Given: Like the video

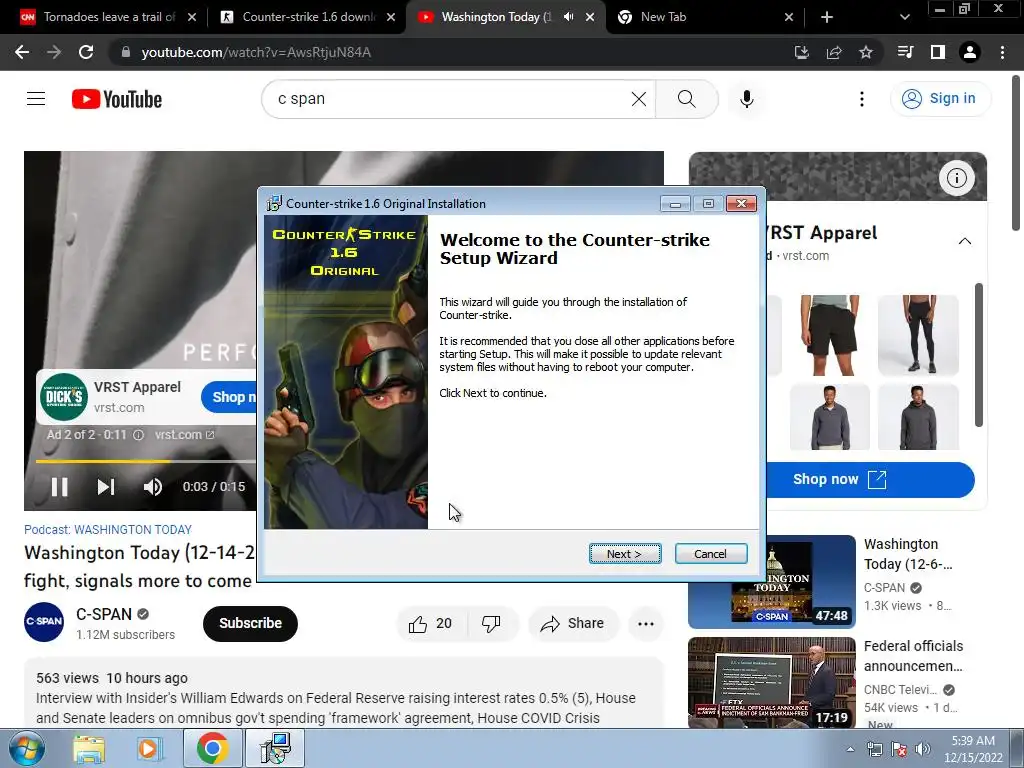Looking at the screenshot, I should tap(430, 624).
